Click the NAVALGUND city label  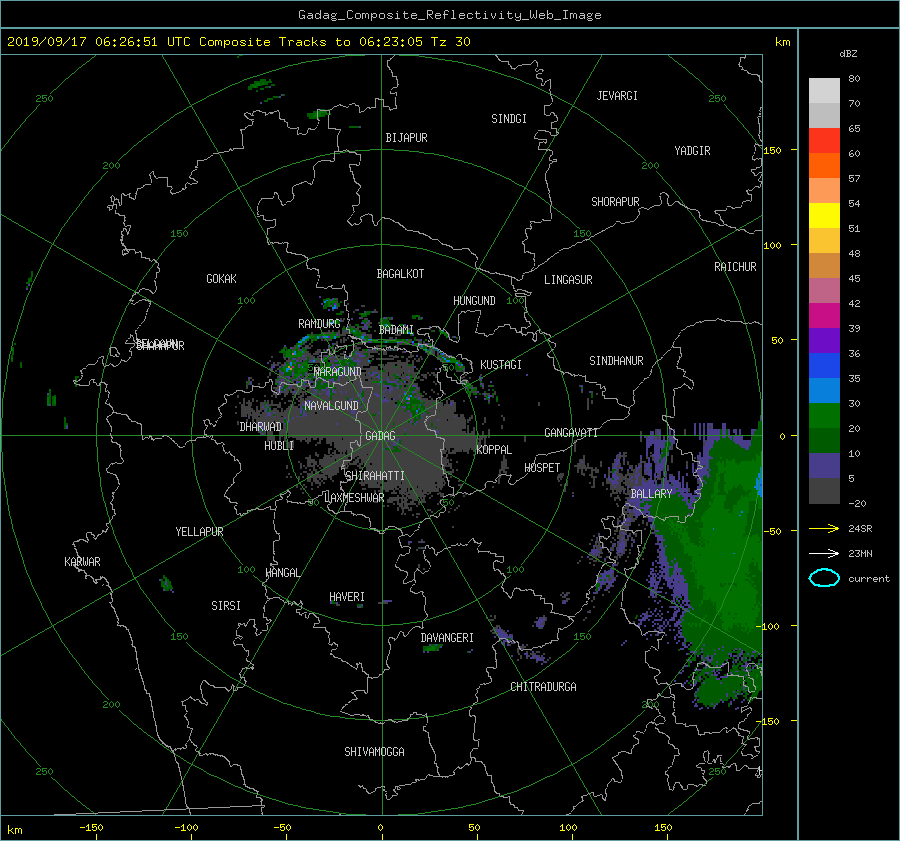pos(331,406)
